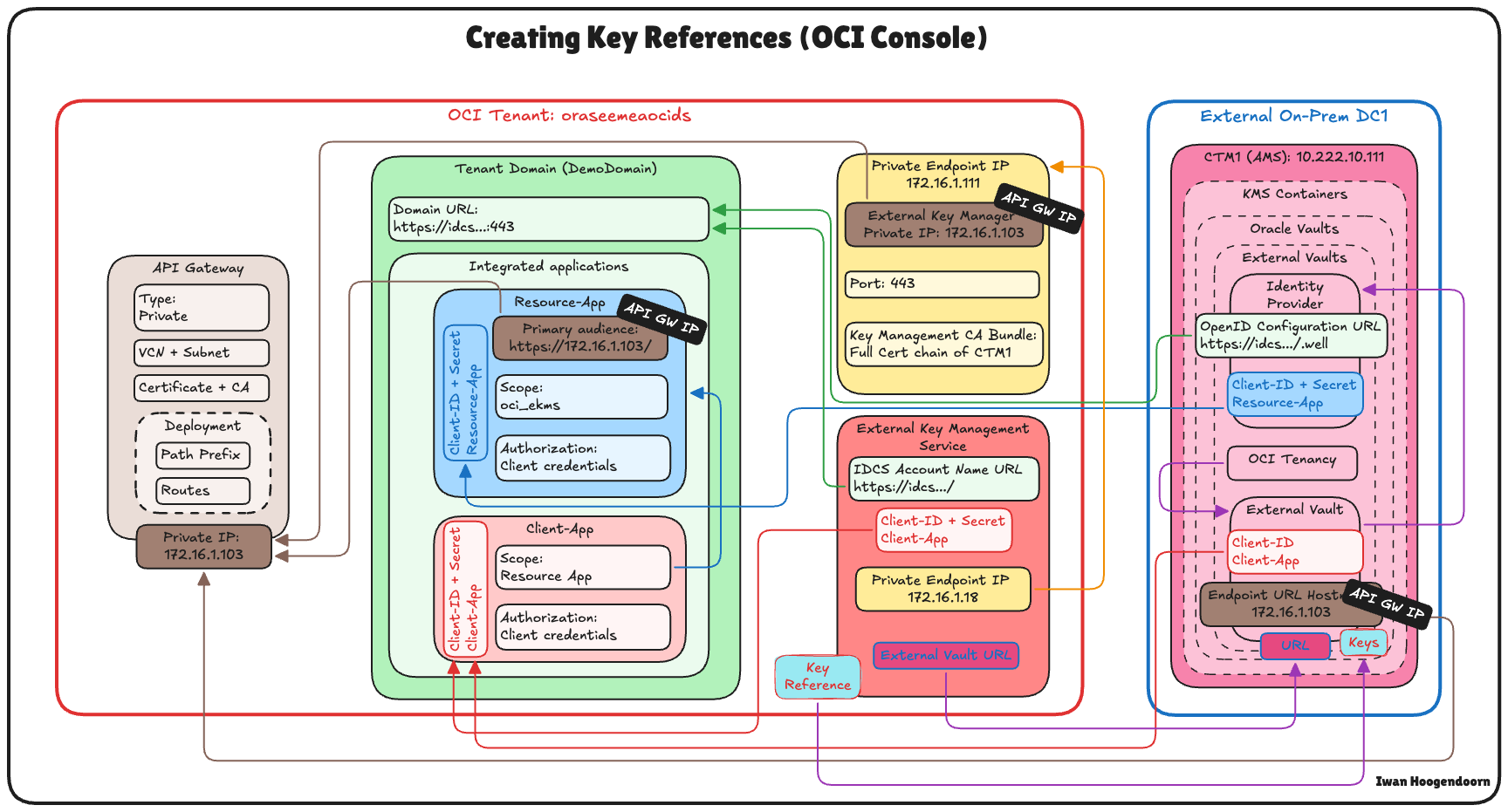Click the Primary audience box in Resource-App
This screenshot has width=1508, height=812.
(x=579, y=339)
